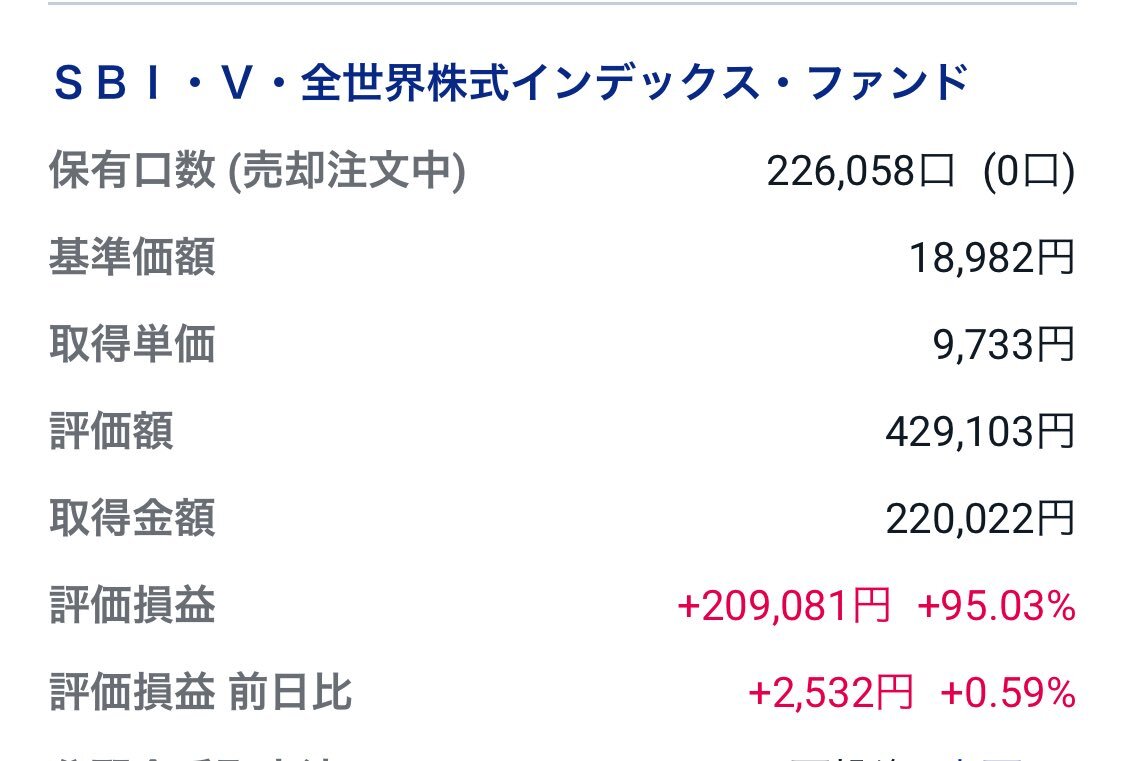
Task: Select the +2,532円 daily change value
Action: point(831,692)
